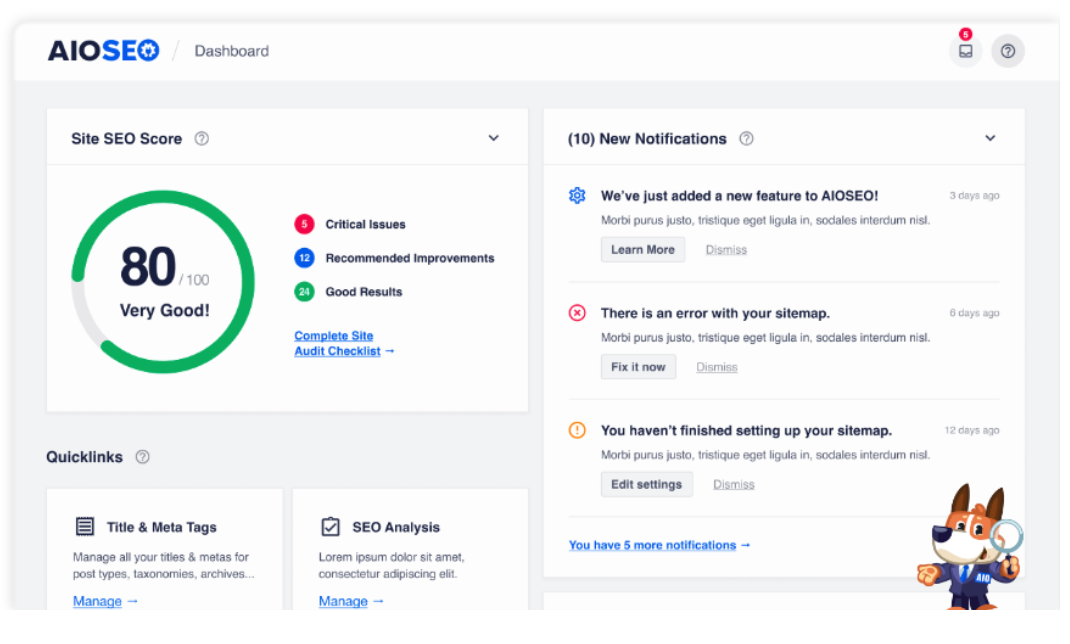This screenshot has height=644, width=1070.
Task: Click the '3 days ago' timestamp
Action: [x=974, y=196]
